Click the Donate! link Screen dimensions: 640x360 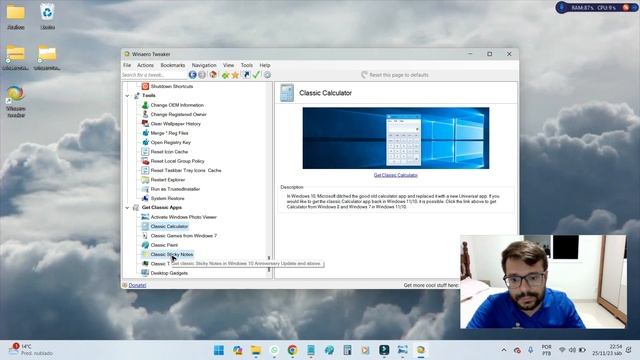point(137,285)
